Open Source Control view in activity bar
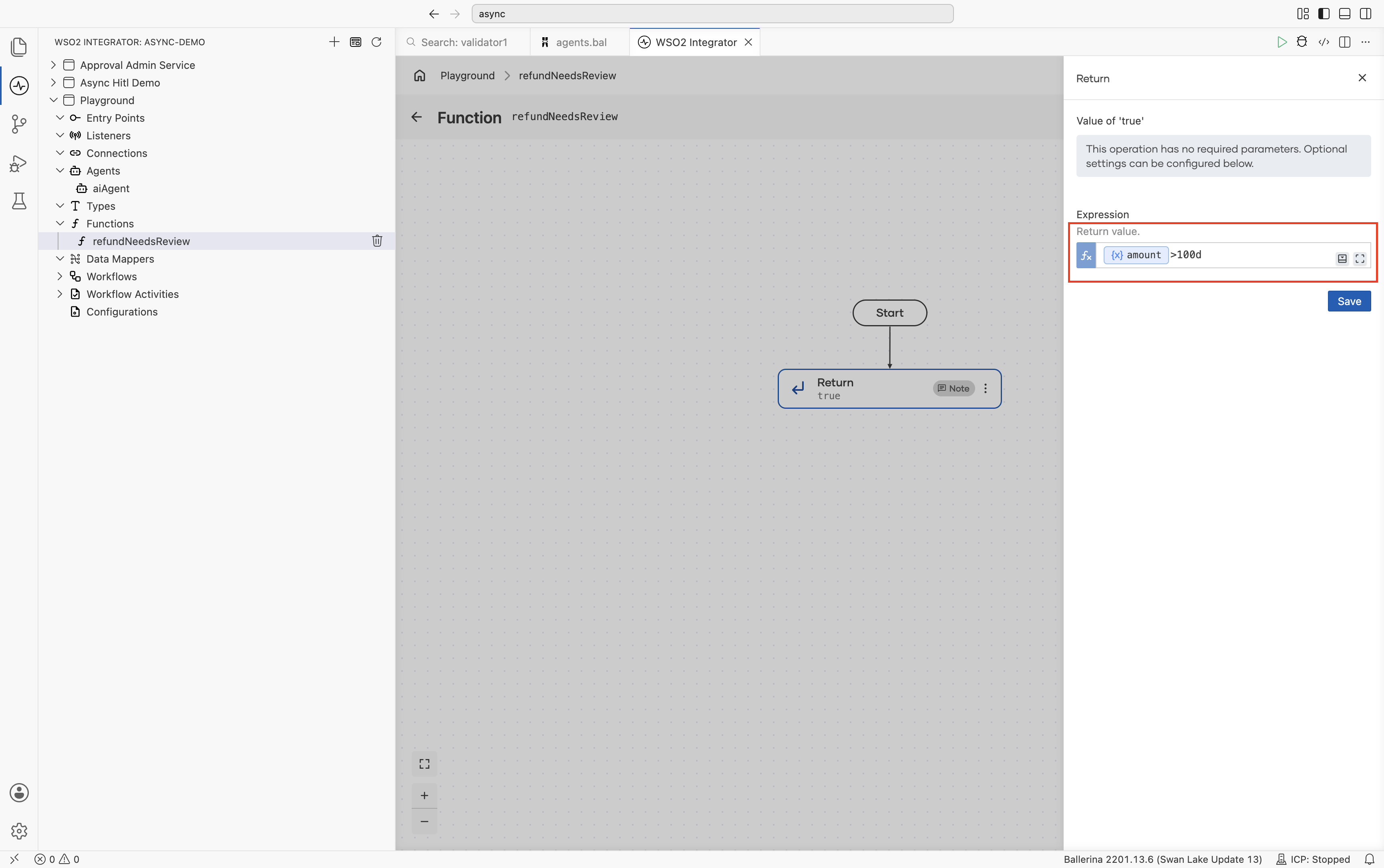Screen dimensions: 1384x868 [x=19, y=124]
